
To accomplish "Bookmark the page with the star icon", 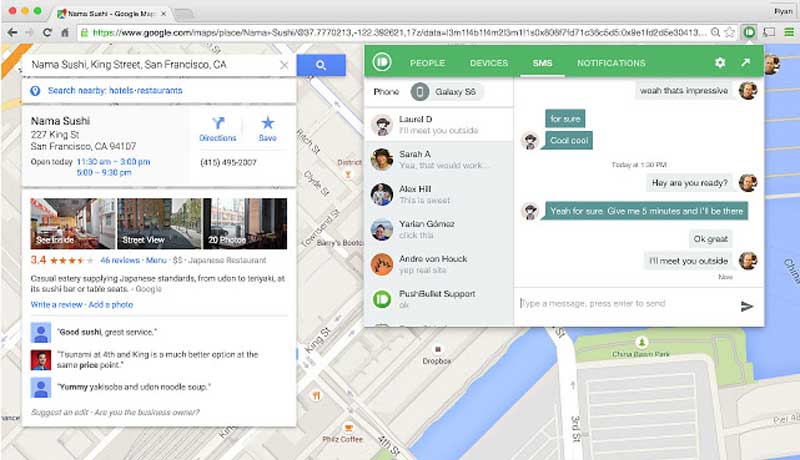I will tap(730, 33).
